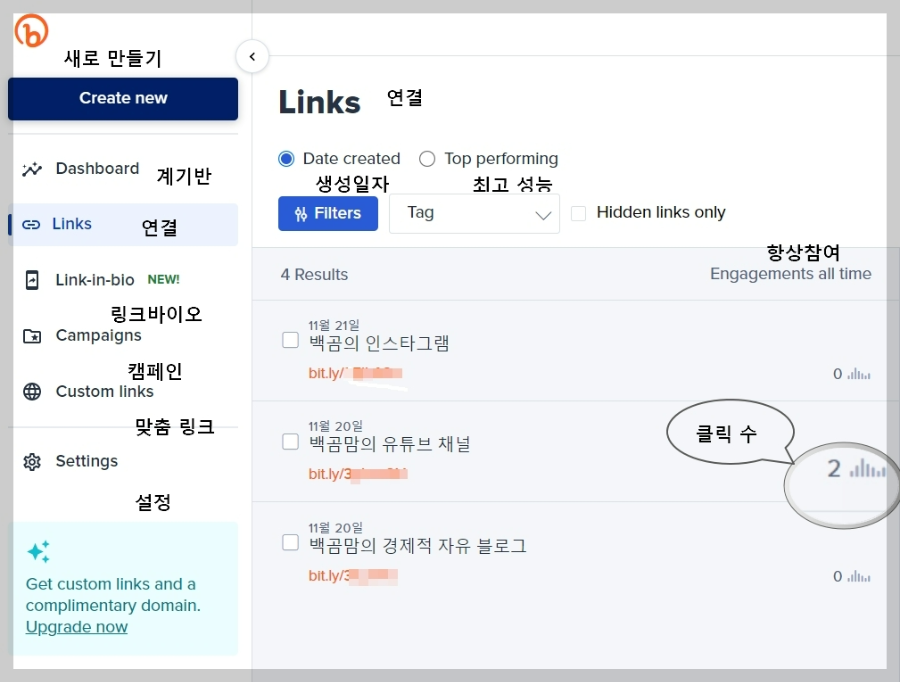
Task: Select the Top performing radio button
Action: point(427,159)
